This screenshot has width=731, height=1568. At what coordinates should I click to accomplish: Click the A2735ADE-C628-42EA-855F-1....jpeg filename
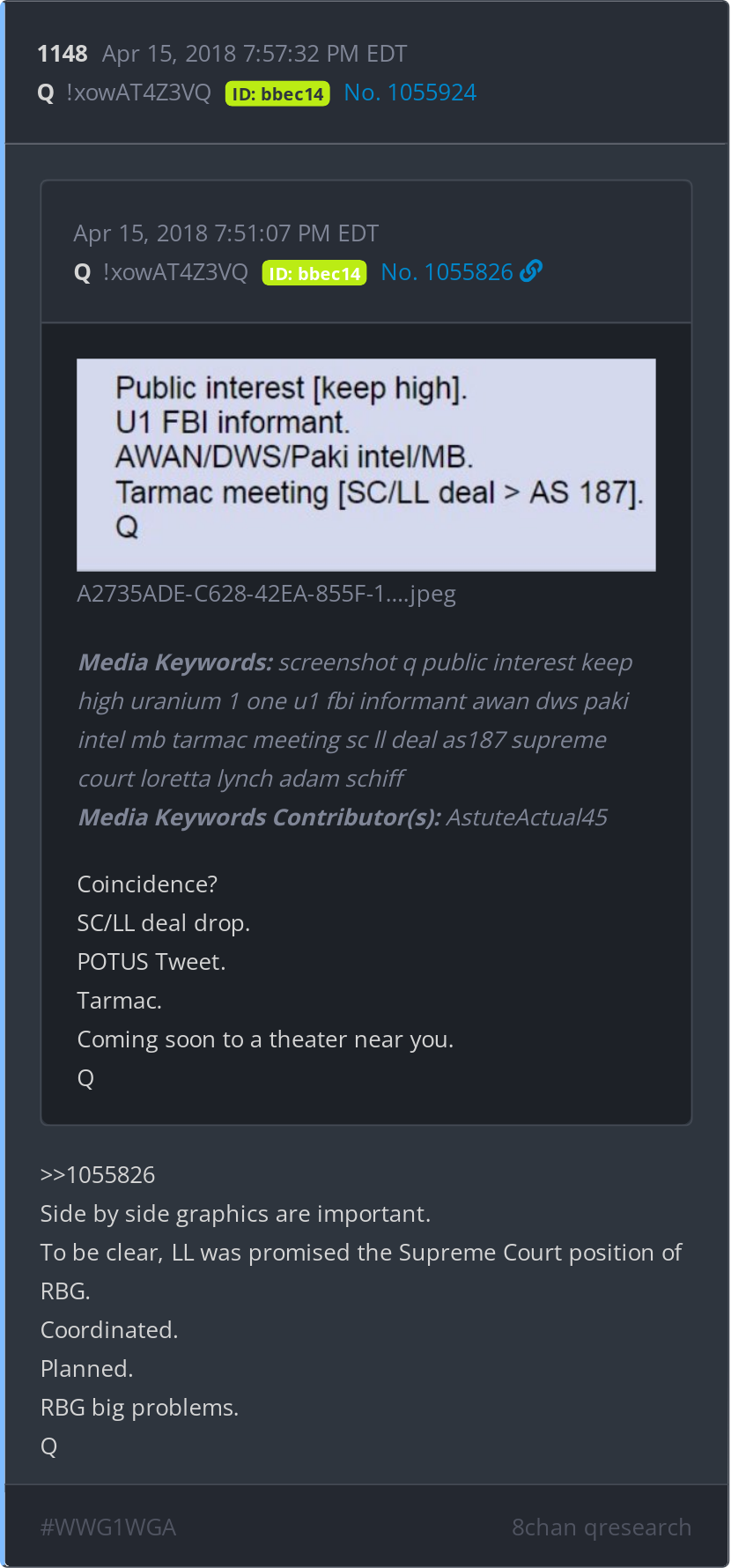(x=267, y=594)
